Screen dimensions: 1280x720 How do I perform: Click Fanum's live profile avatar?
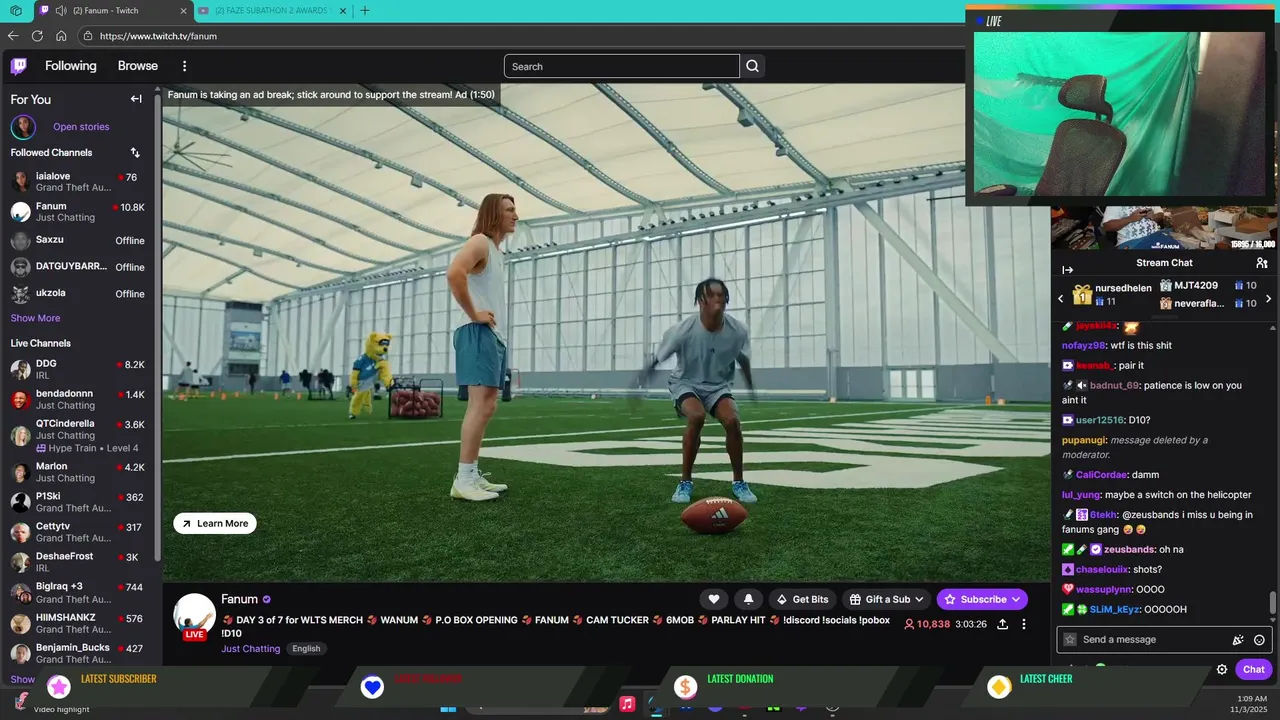tap(194, 616)
